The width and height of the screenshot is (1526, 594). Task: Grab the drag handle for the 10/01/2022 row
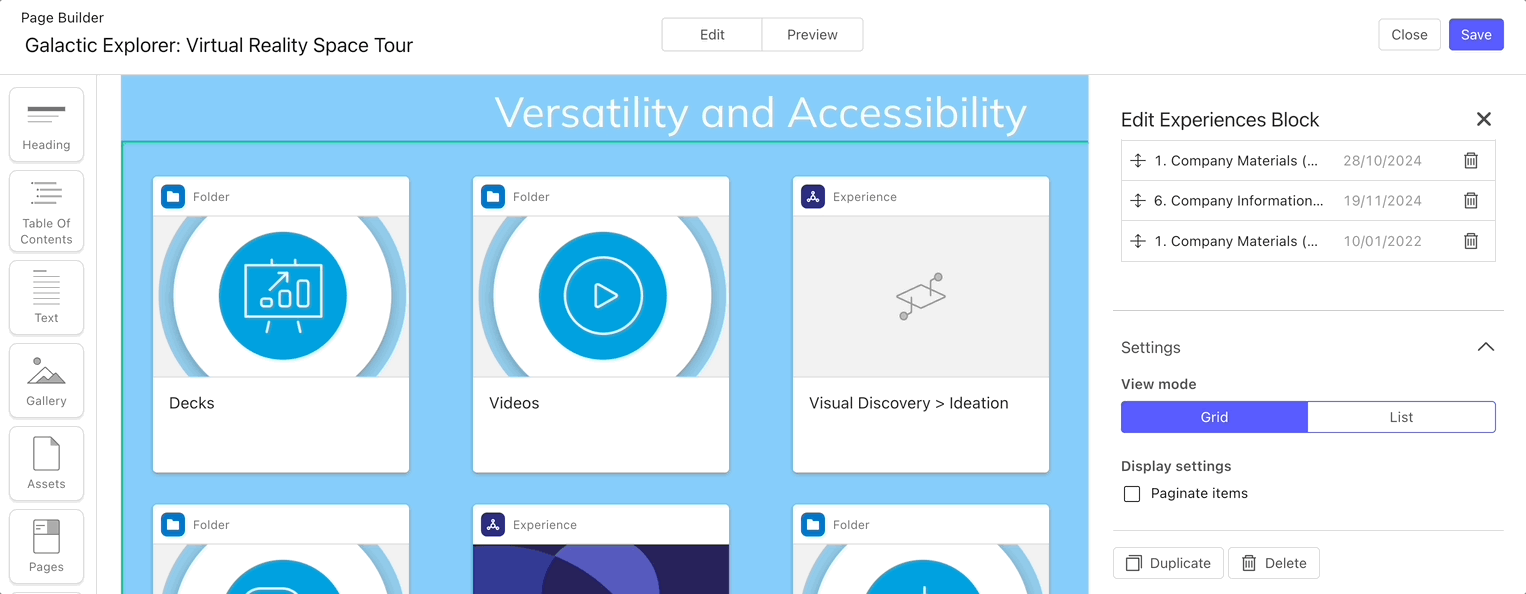point(1137,241)
